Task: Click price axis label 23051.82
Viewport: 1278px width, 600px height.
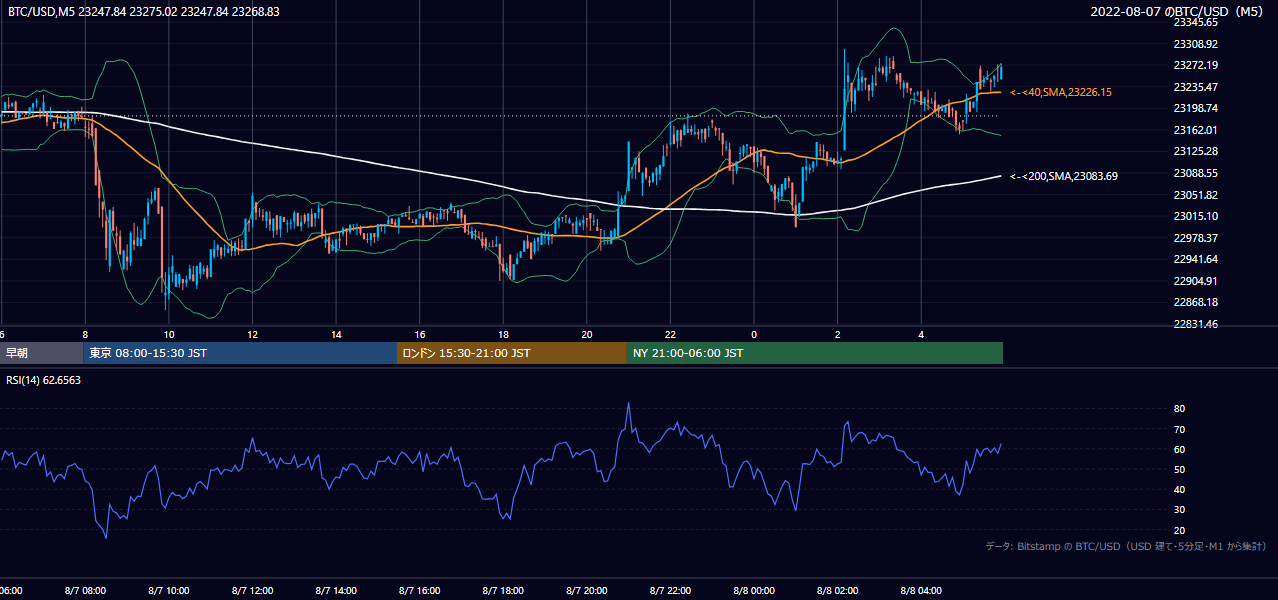Action: pos(1195,195)
